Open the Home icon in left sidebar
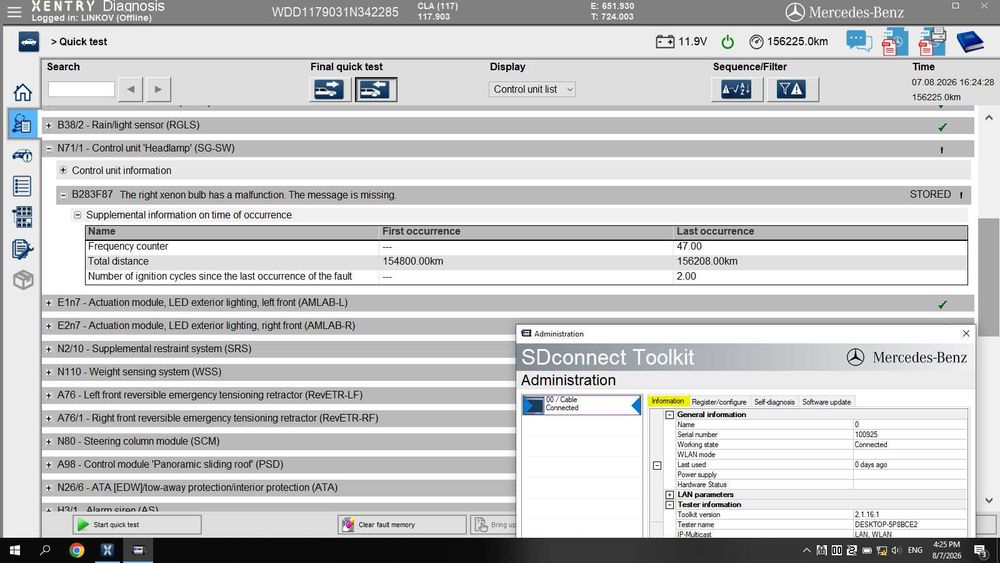1000x563 pixels. 22,92
